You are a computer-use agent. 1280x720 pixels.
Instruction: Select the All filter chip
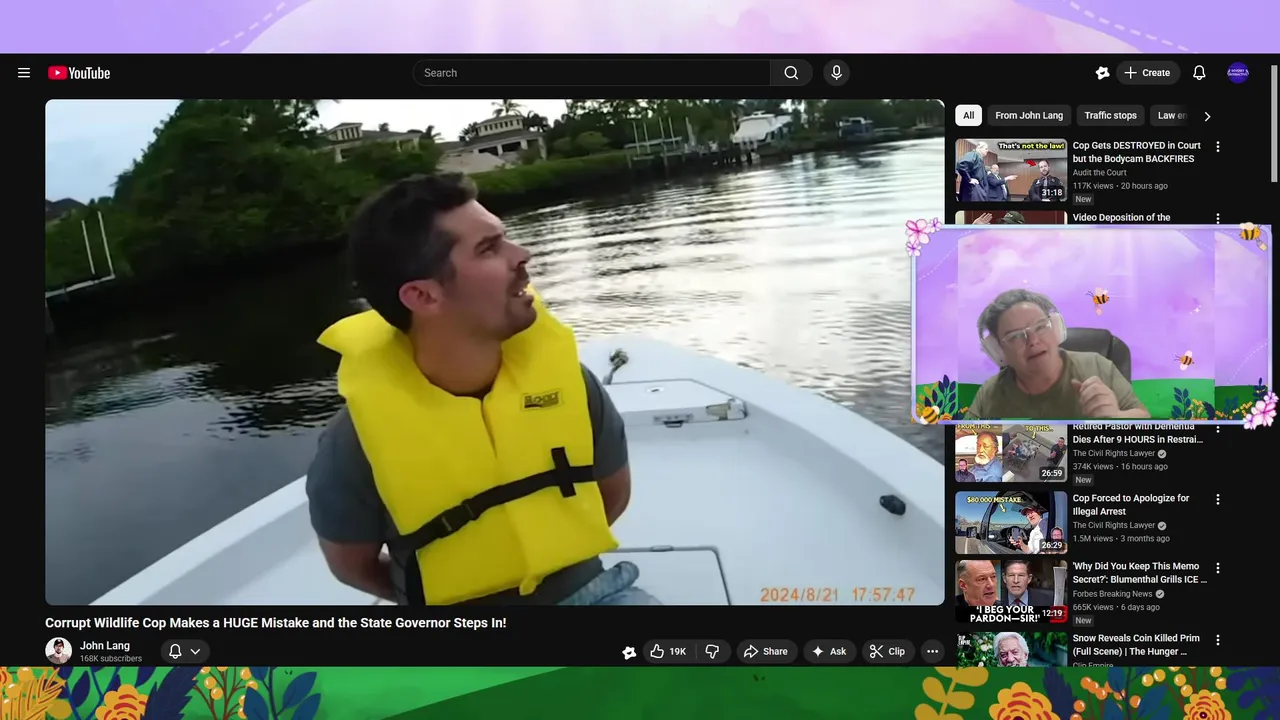(x=968, y=116)
